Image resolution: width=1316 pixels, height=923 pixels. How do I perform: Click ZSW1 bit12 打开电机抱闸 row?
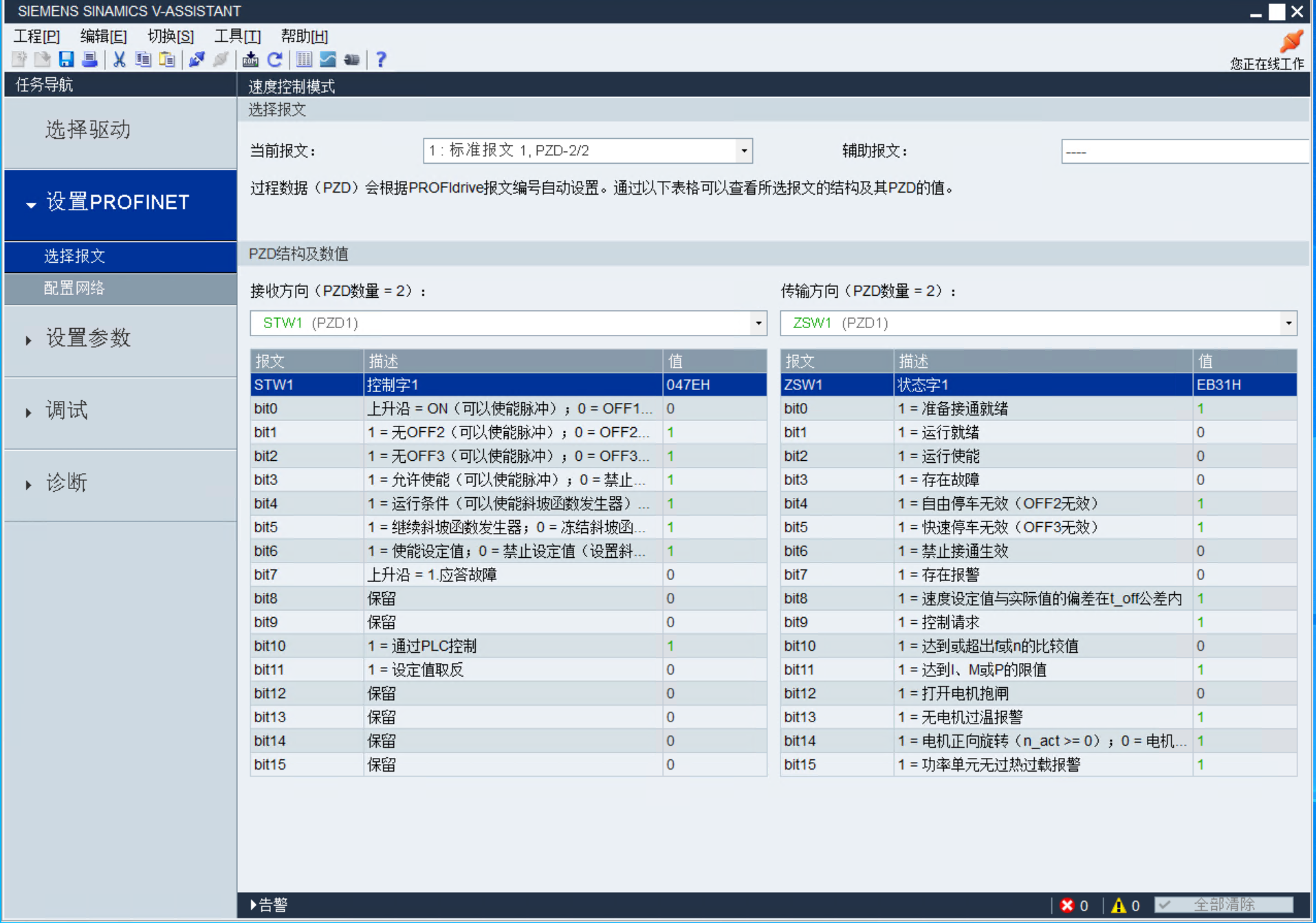coord(1038,693)
